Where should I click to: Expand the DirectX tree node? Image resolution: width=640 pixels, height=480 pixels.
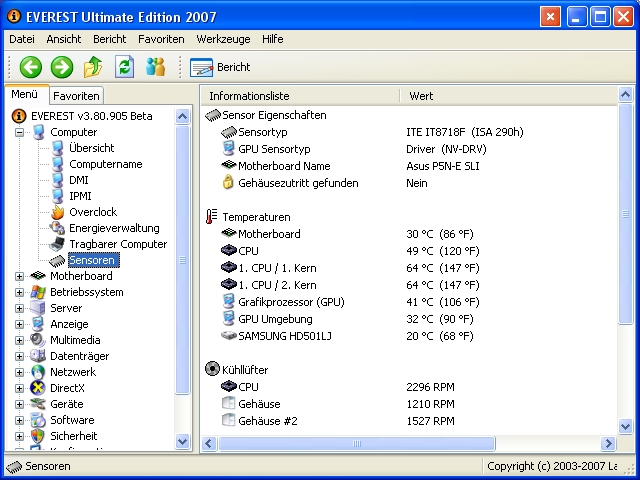[x=19, y=388]
